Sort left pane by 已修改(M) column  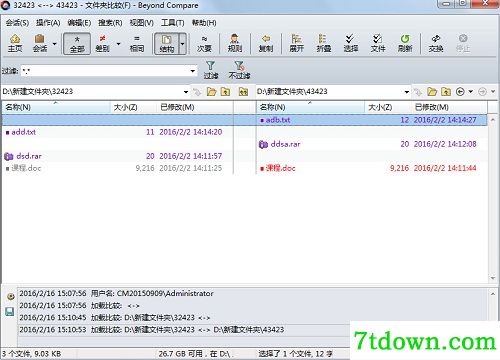point(195,107)
